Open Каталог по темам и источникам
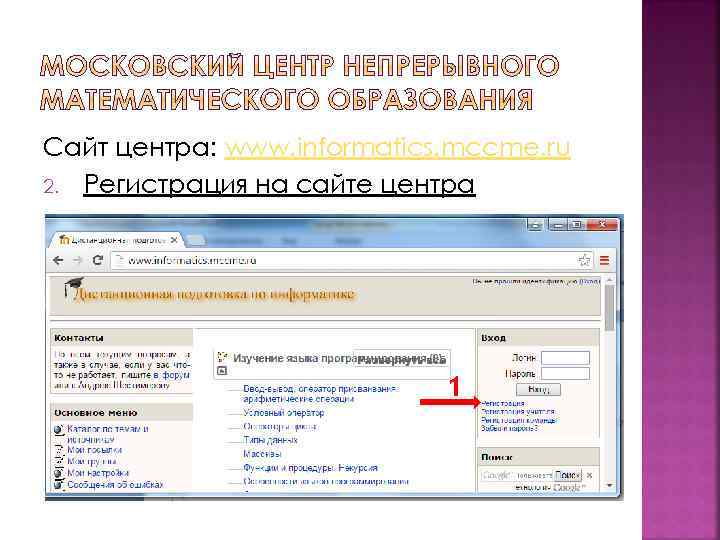Viewport: 720px width, 540px height. [108, 434]
